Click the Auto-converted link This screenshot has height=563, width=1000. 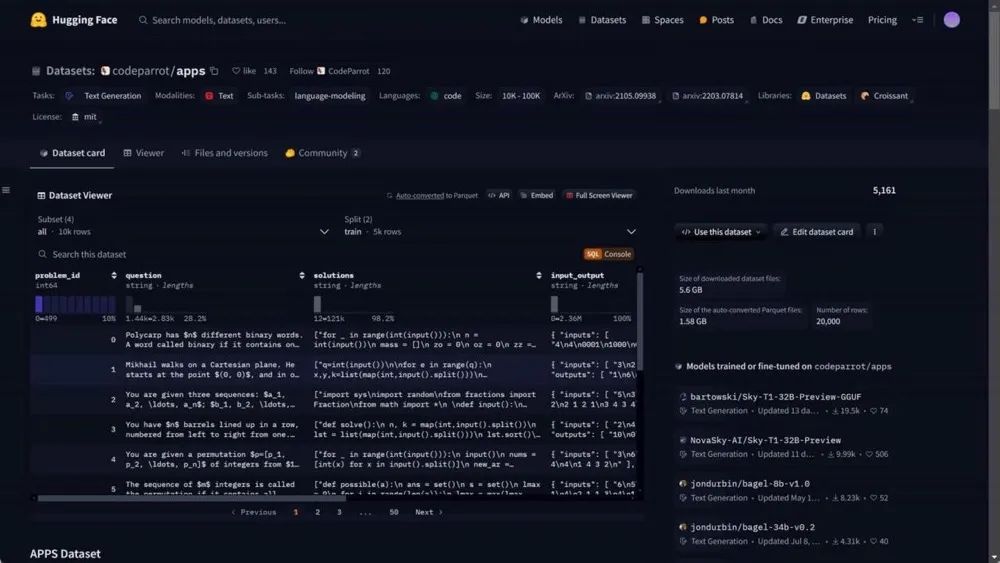pyautogui.click(x=420, y=196)
